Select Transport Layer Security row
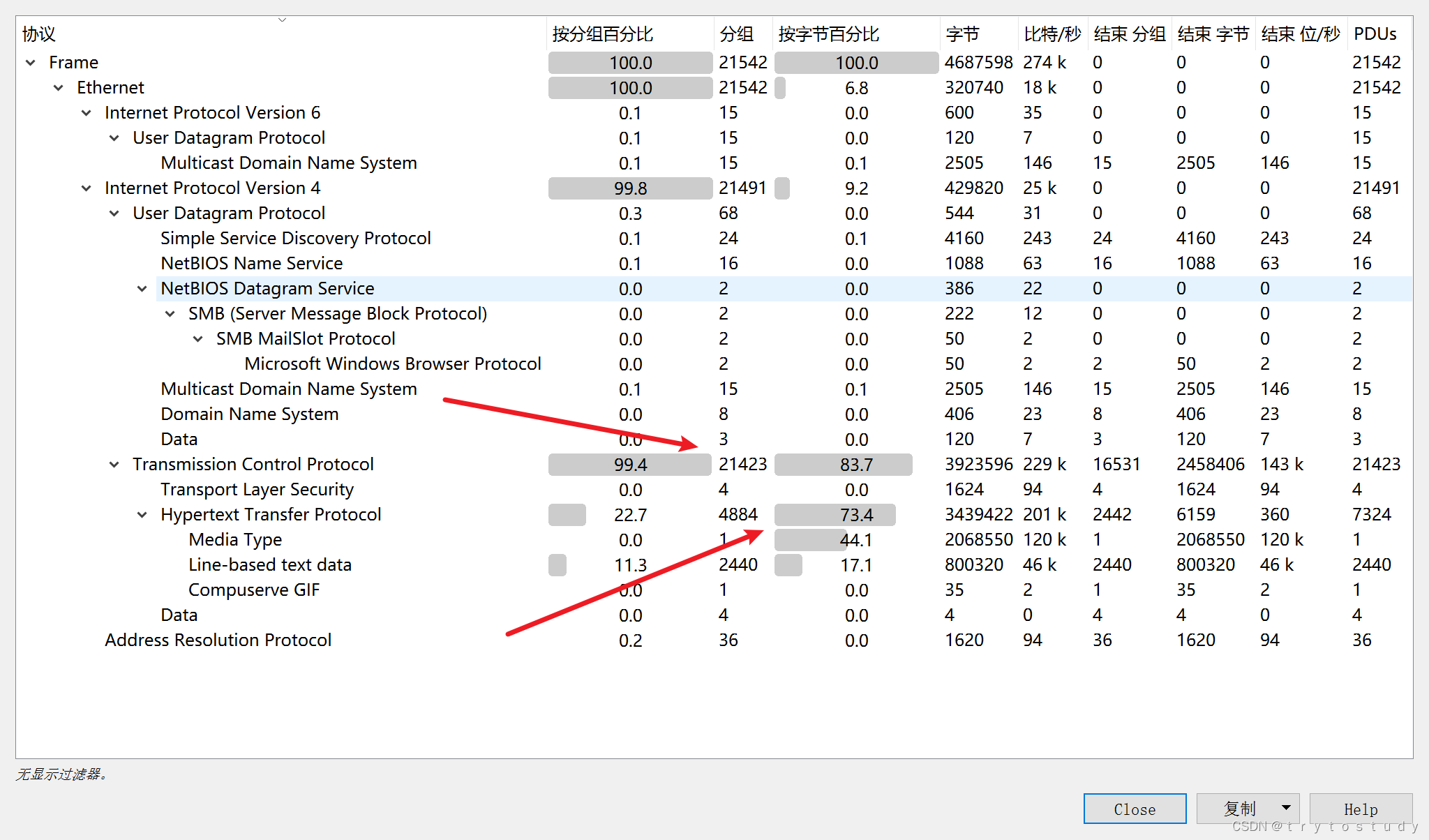This screenshot has height=840, width=1429. 257,490
